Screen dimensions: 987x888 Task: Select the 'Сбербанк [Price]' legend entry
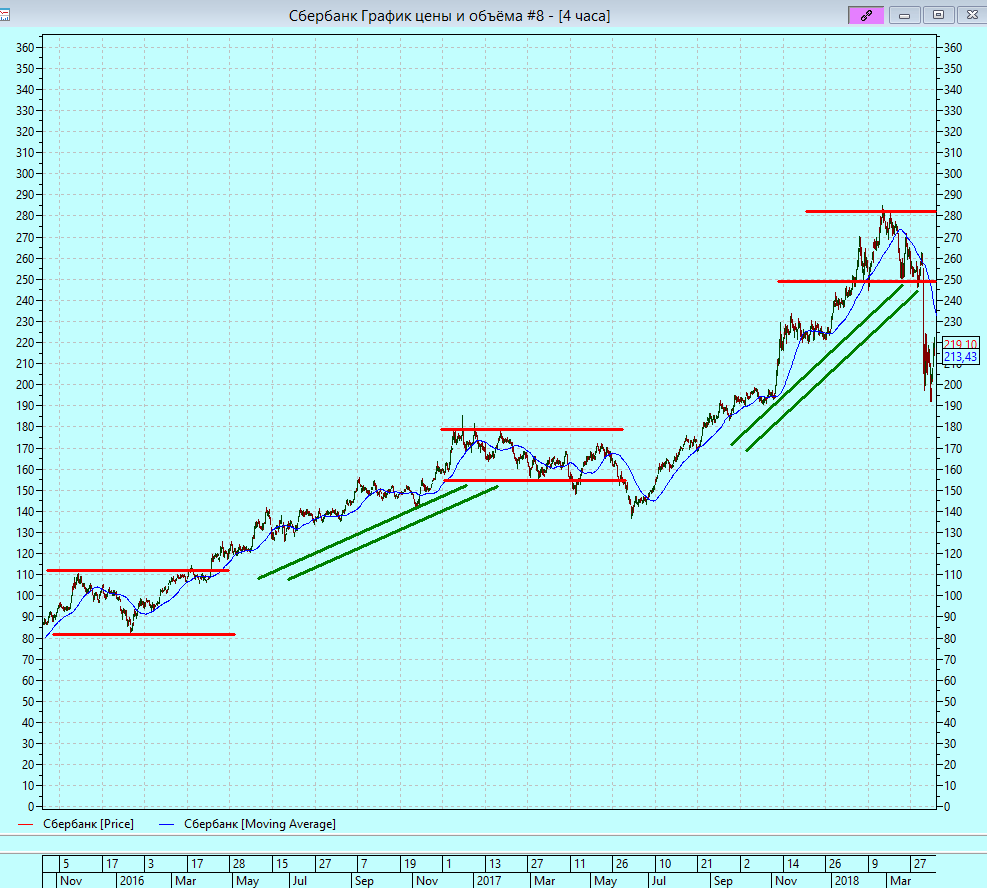pyautogui.click(x=88, y=824)
